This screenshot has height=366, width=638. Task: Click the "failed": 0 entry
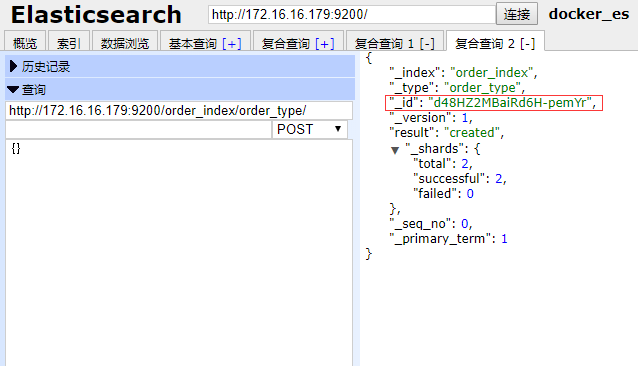[444, 194]
